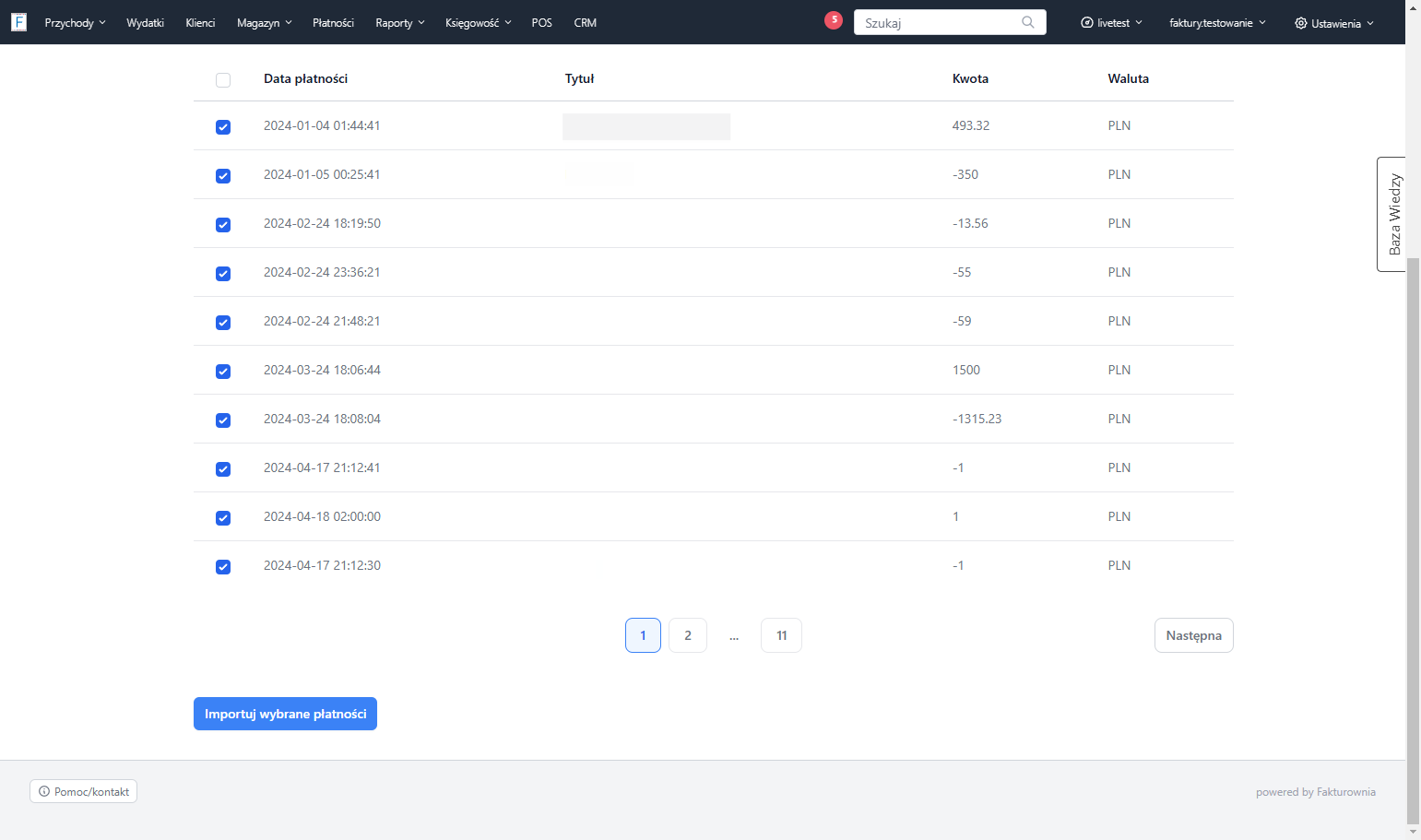1421x840 pixels.
Task: Open the livetest account dropdown
Action: (1112, 22)
